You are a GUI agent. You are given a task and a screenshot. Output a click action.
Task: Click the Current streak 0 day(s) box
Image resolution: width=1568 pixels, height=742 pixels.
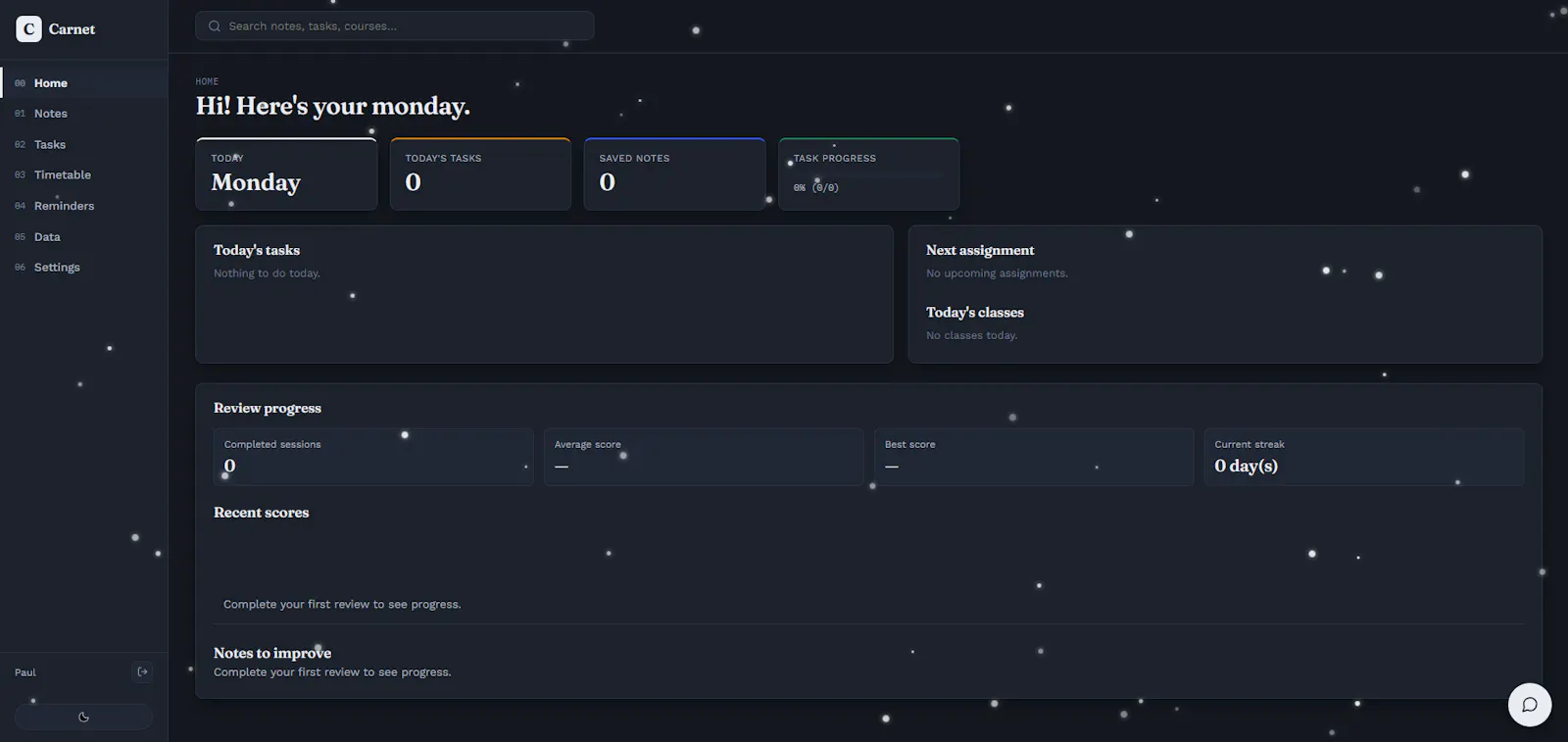click(x=1364, y=457)
